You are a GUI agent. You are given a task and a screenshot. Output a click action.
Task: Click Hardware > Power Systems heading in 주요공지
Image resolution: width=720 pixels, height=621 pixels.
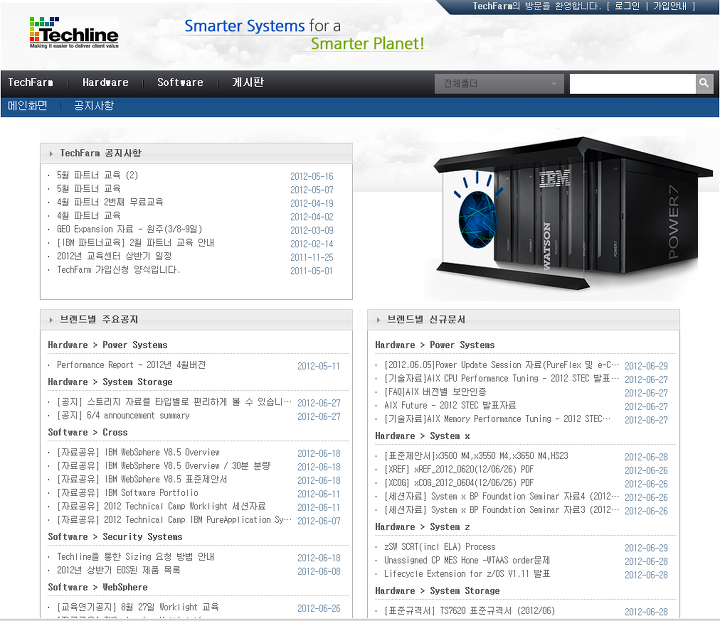(107, 345)
